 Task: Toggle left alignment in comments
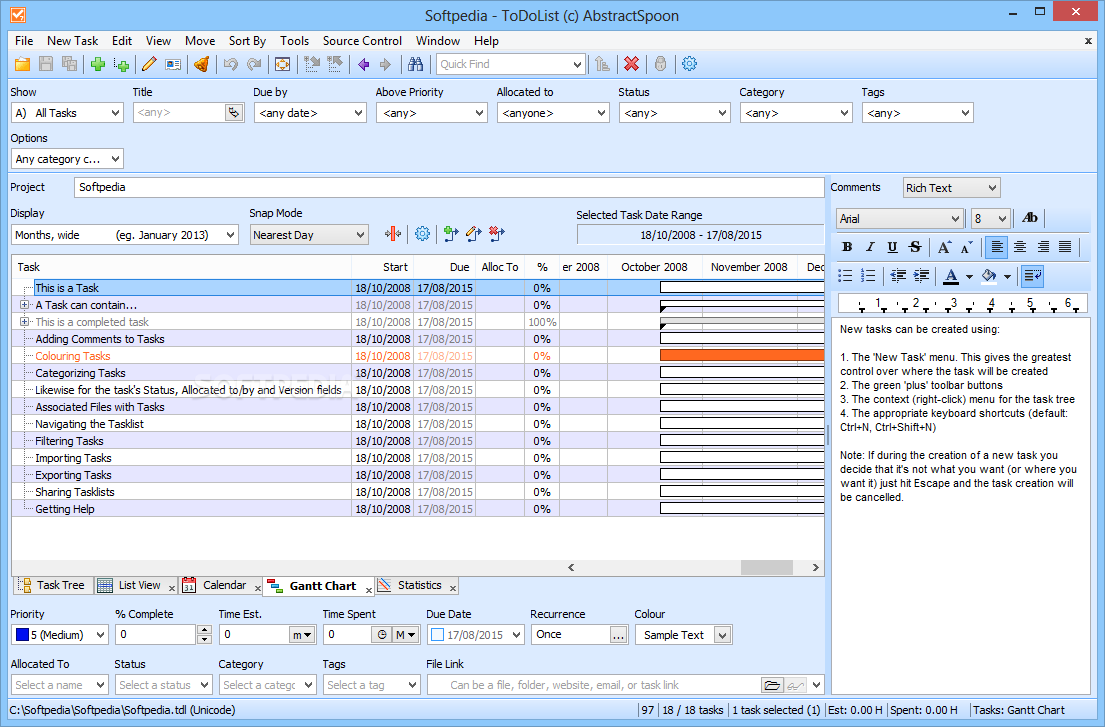tap(996, 247)
